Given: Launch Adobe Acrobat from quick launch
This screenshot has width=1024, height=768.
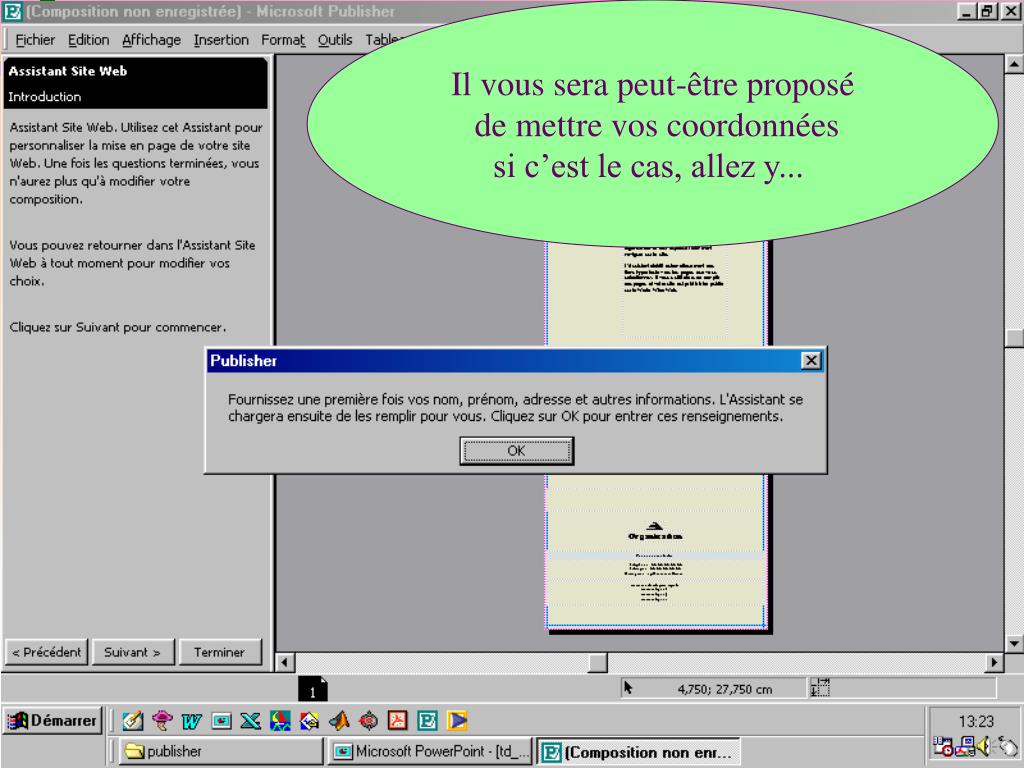Looking at the screenshot, I should coord(398,720).
